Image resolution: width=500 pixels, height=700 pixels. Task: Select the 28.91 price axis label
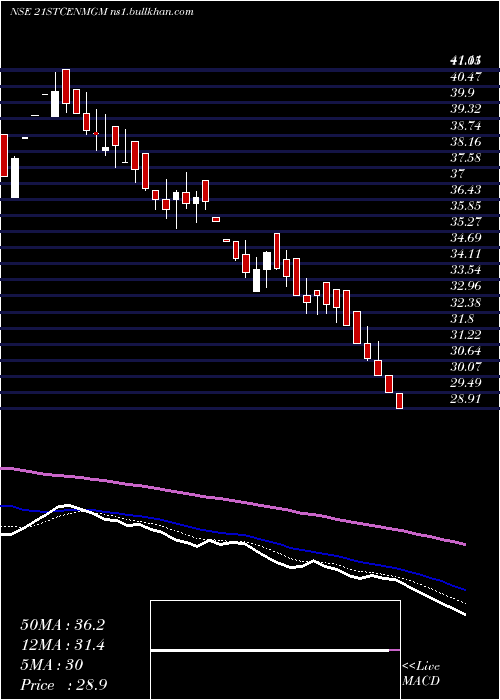point(466,399)
